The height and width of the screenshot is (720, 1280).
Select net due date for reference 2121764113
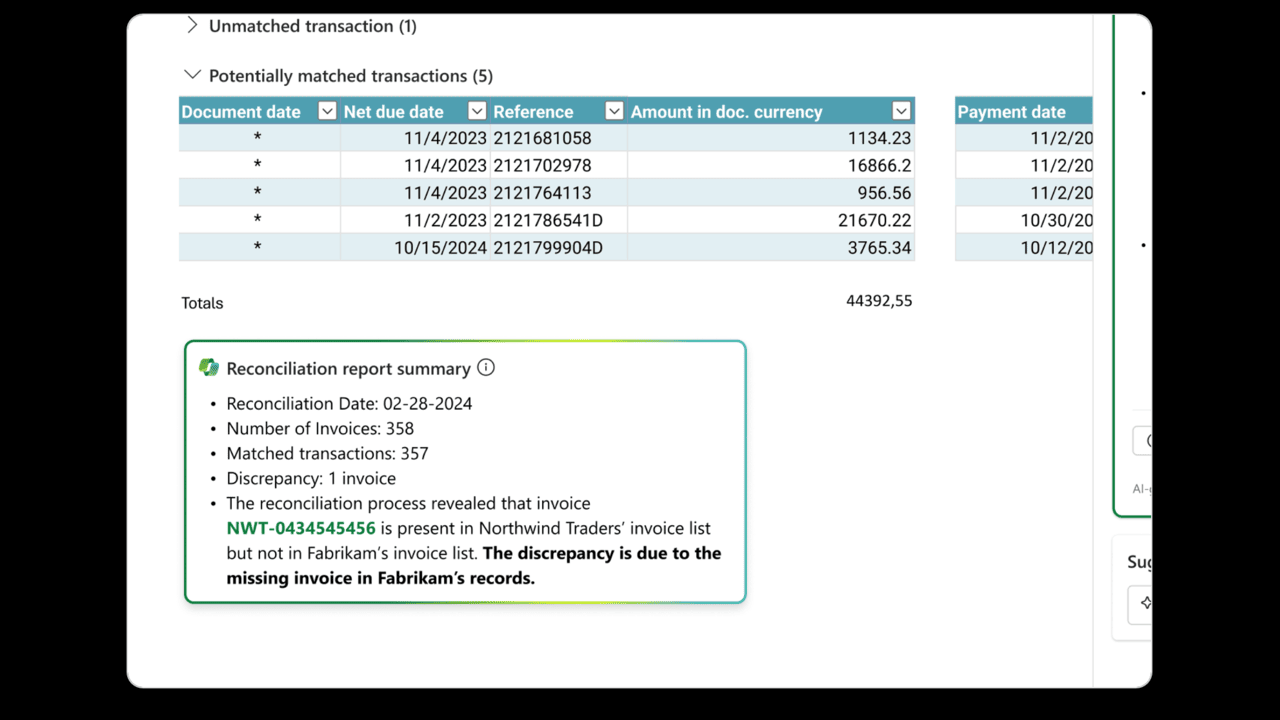point(415,193)
